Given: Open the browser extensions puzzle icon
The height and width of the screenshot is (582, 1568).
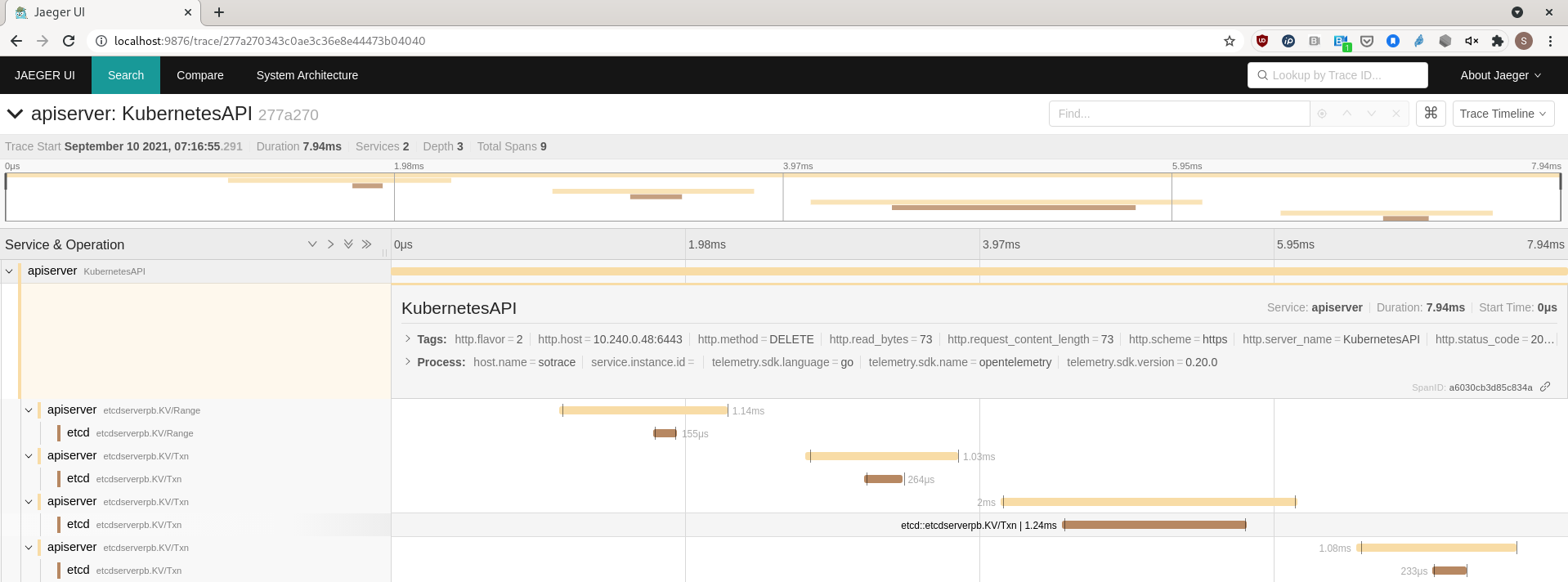Looking at the screenshot, I should [x=1498, y=41].
